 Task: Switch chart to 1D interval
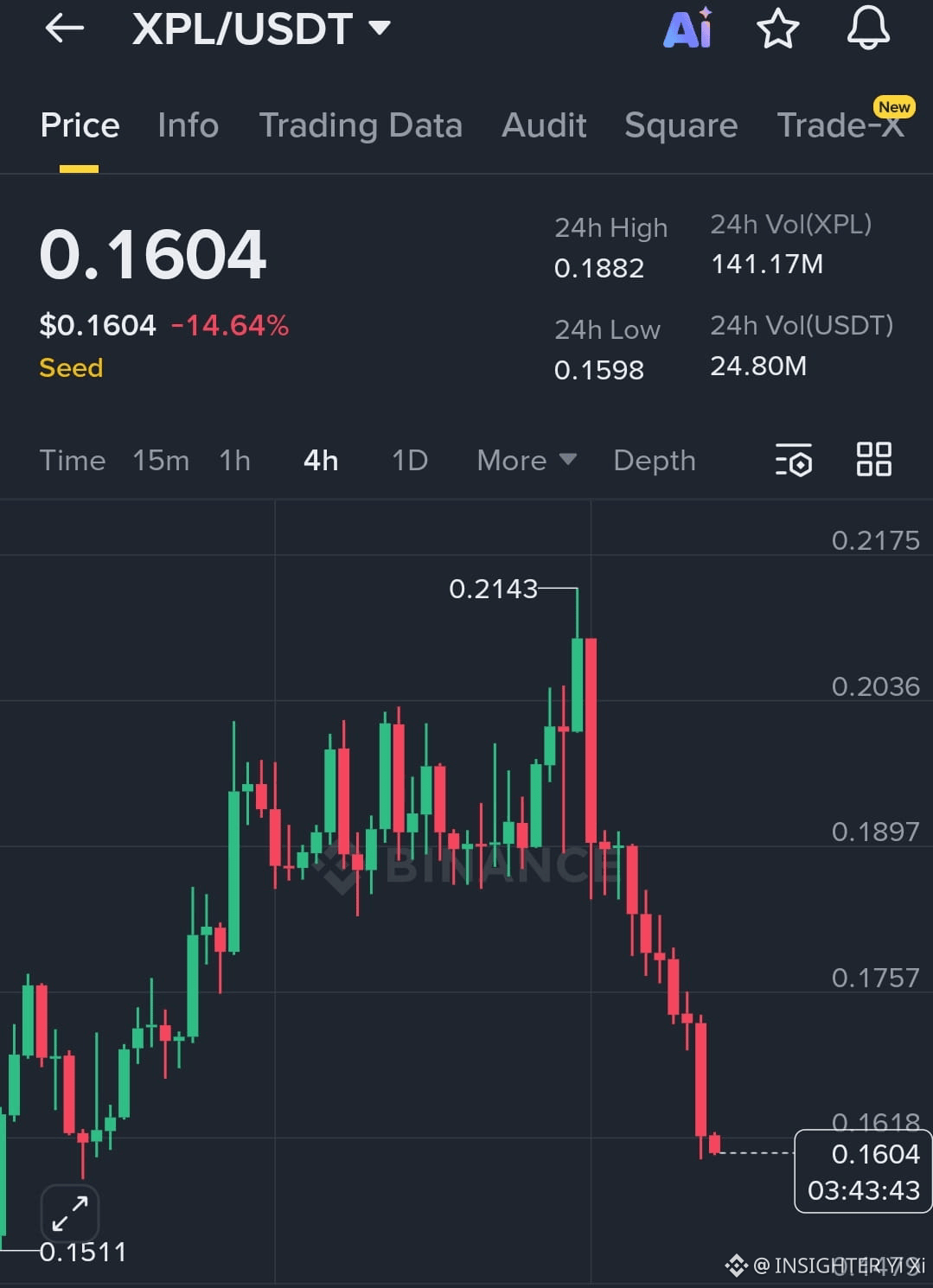(409, 461)
